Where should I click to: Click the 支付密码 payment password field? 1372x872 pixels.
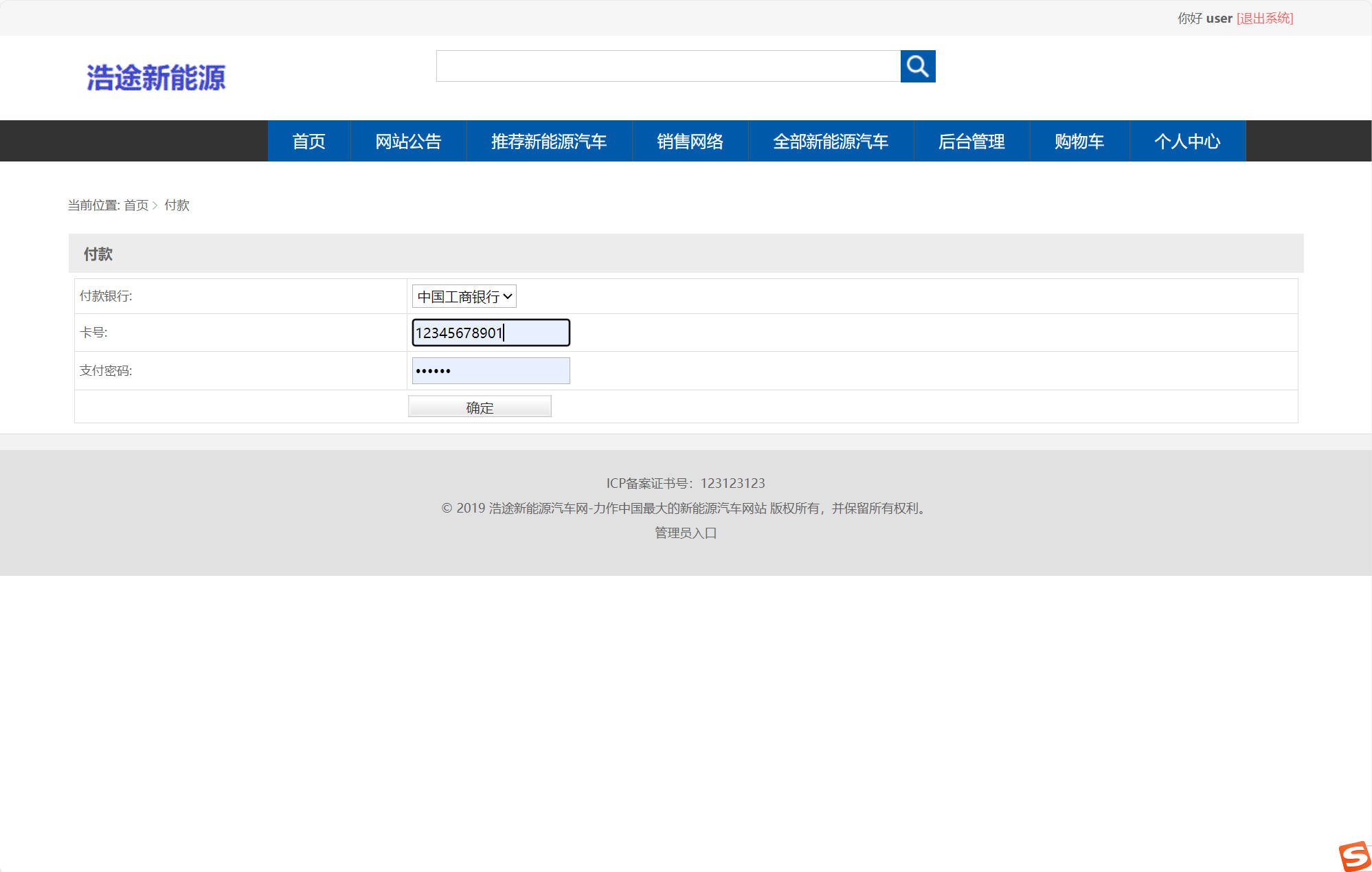[x=490, y=370]
